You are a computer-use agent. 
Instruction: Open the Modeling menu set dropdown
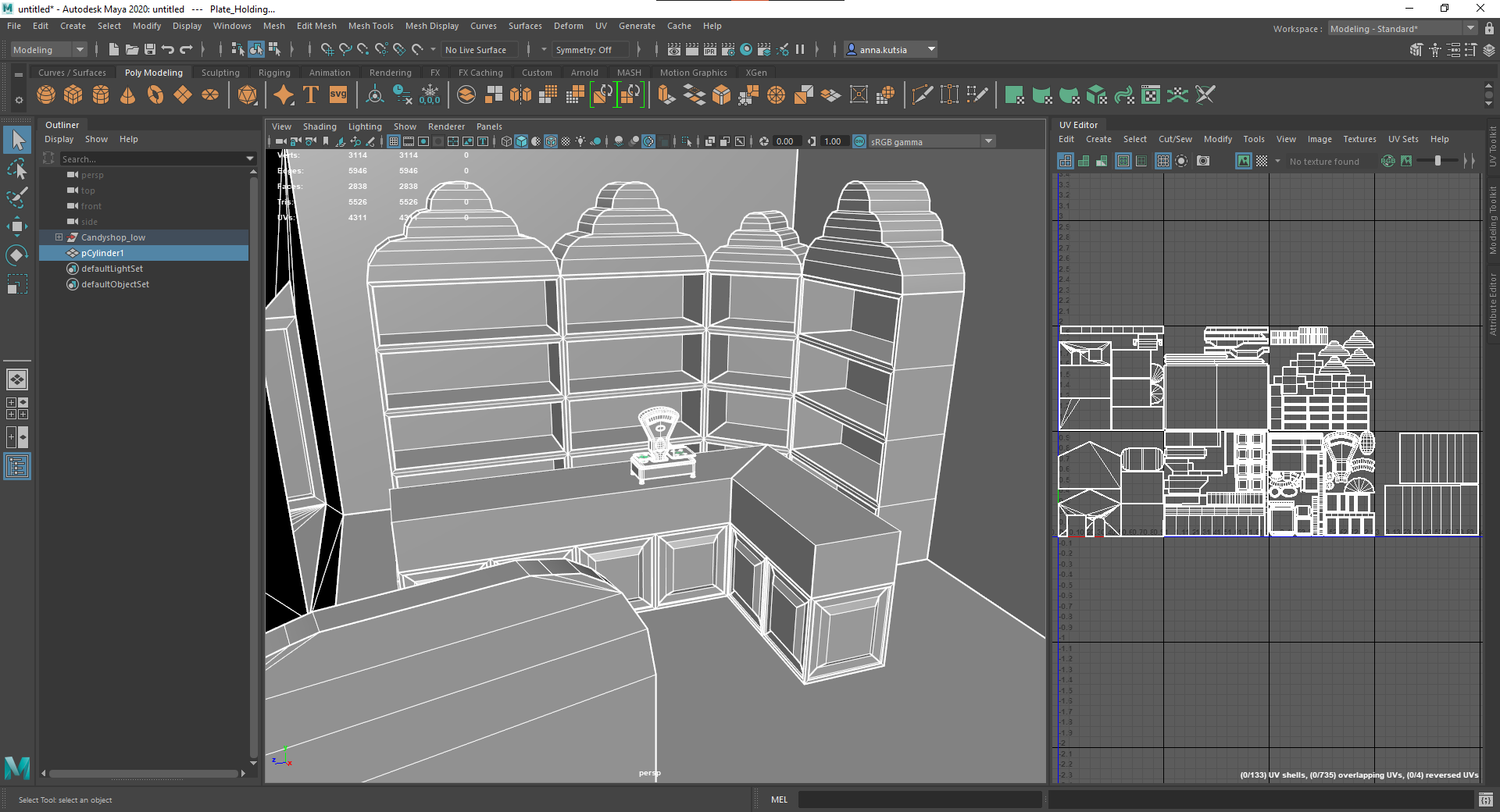tap(48, 49)
